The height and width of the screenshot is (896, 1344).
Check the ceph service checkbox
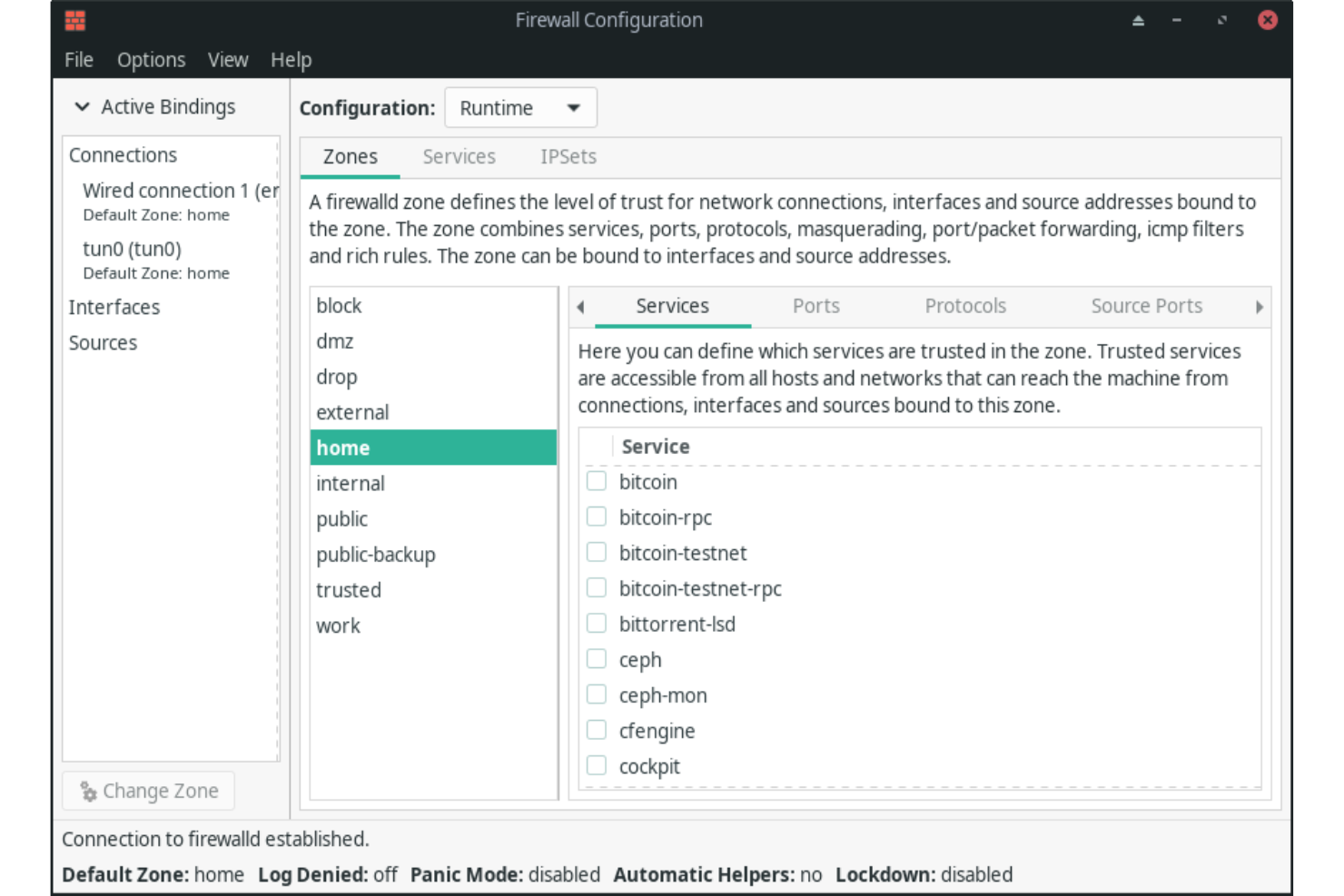click(x=597, y=658)
